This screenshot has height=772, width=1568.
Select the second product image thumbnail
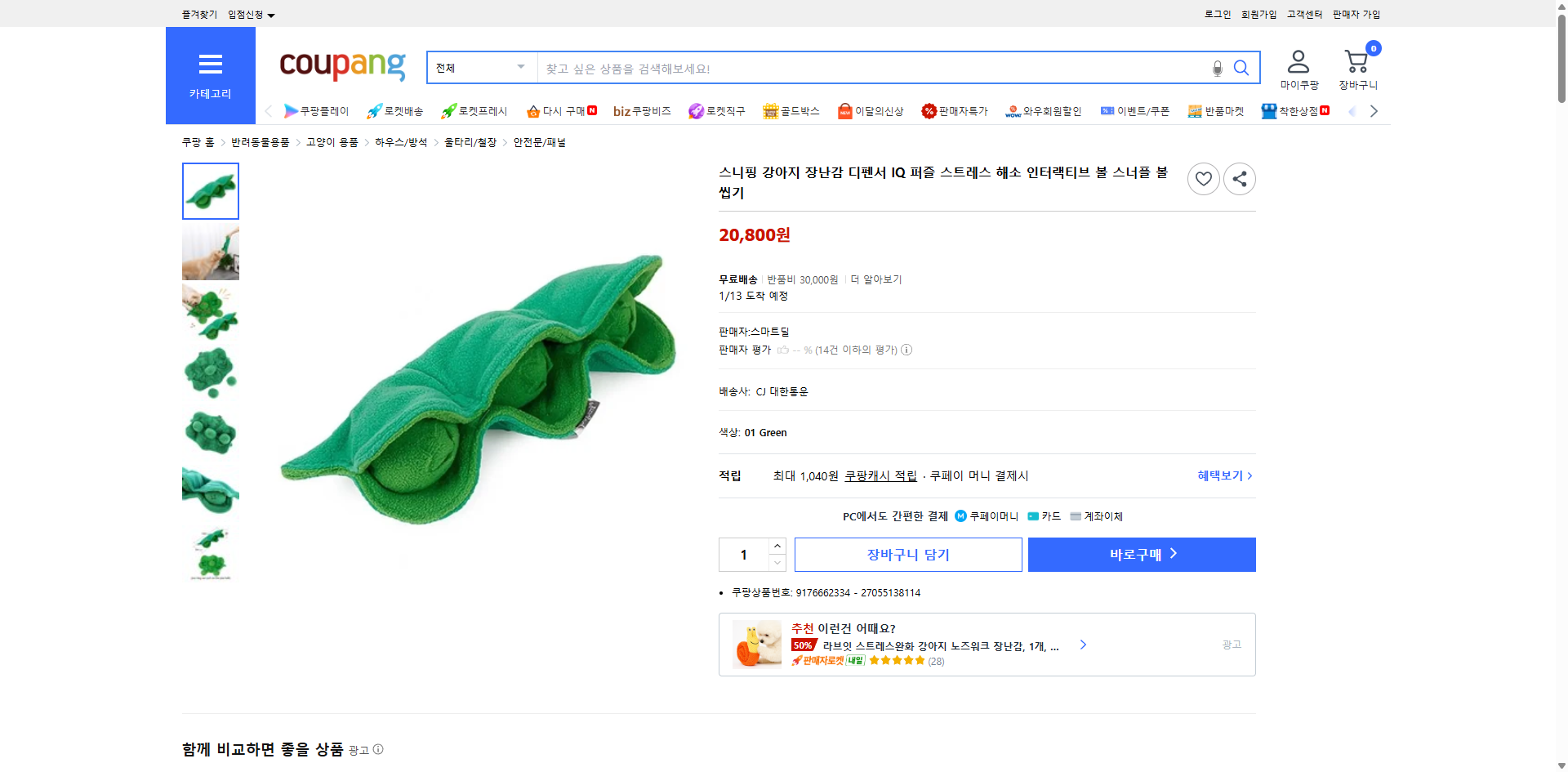(210, 252)
